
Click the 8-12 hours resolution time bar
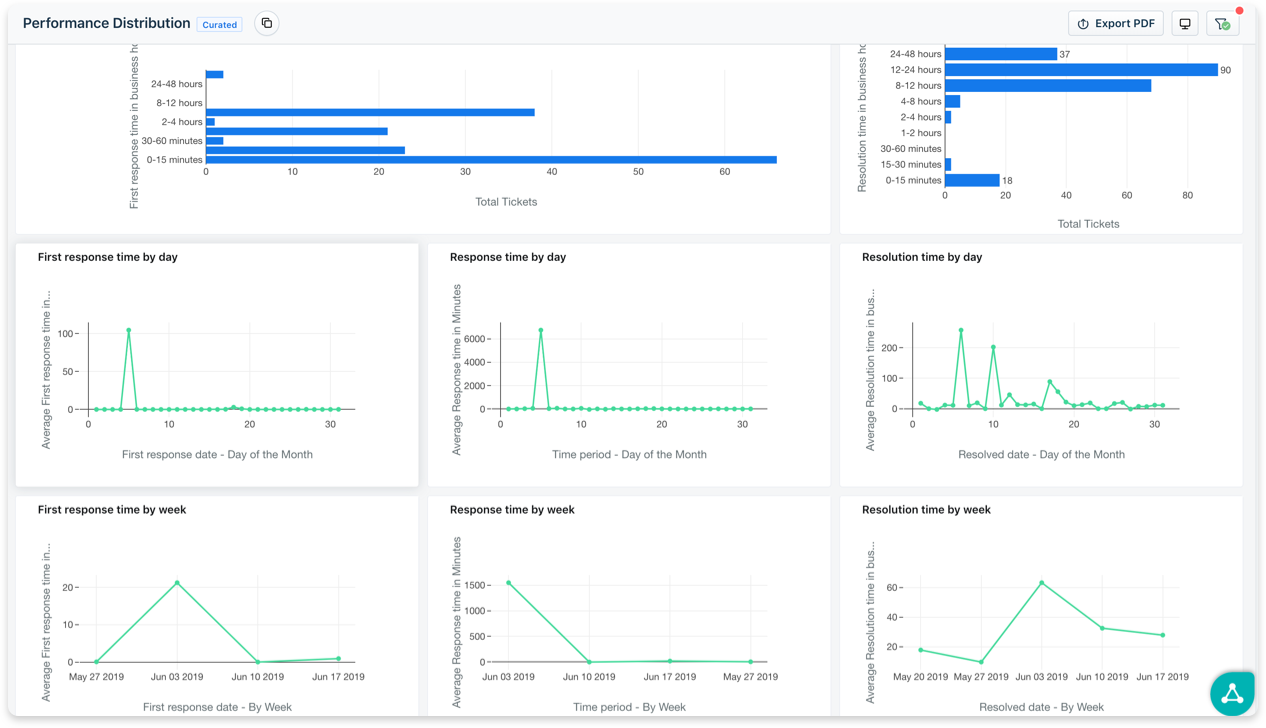[x=1047, y=85]
